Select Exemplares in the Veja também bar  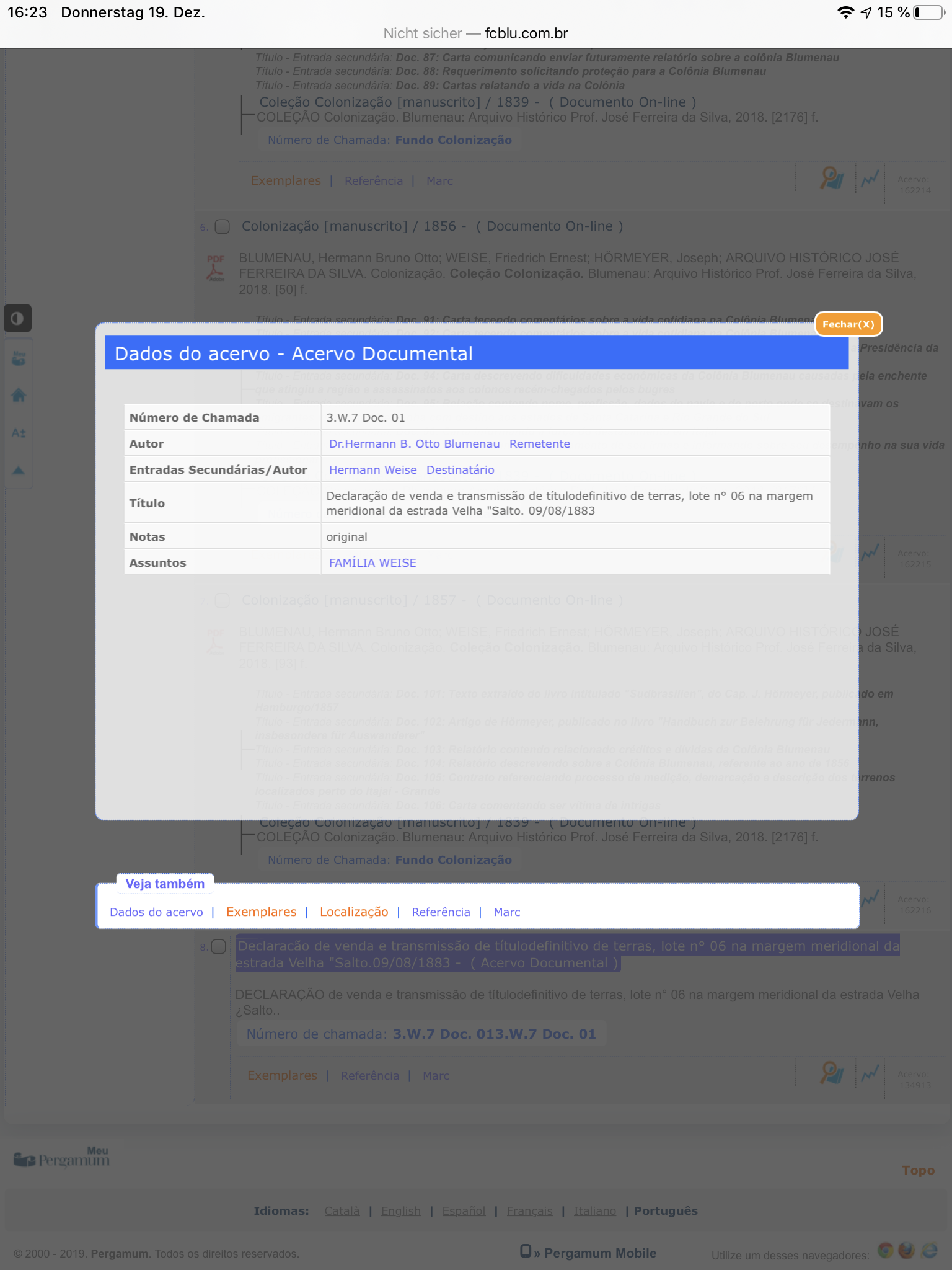click(261, 912)
